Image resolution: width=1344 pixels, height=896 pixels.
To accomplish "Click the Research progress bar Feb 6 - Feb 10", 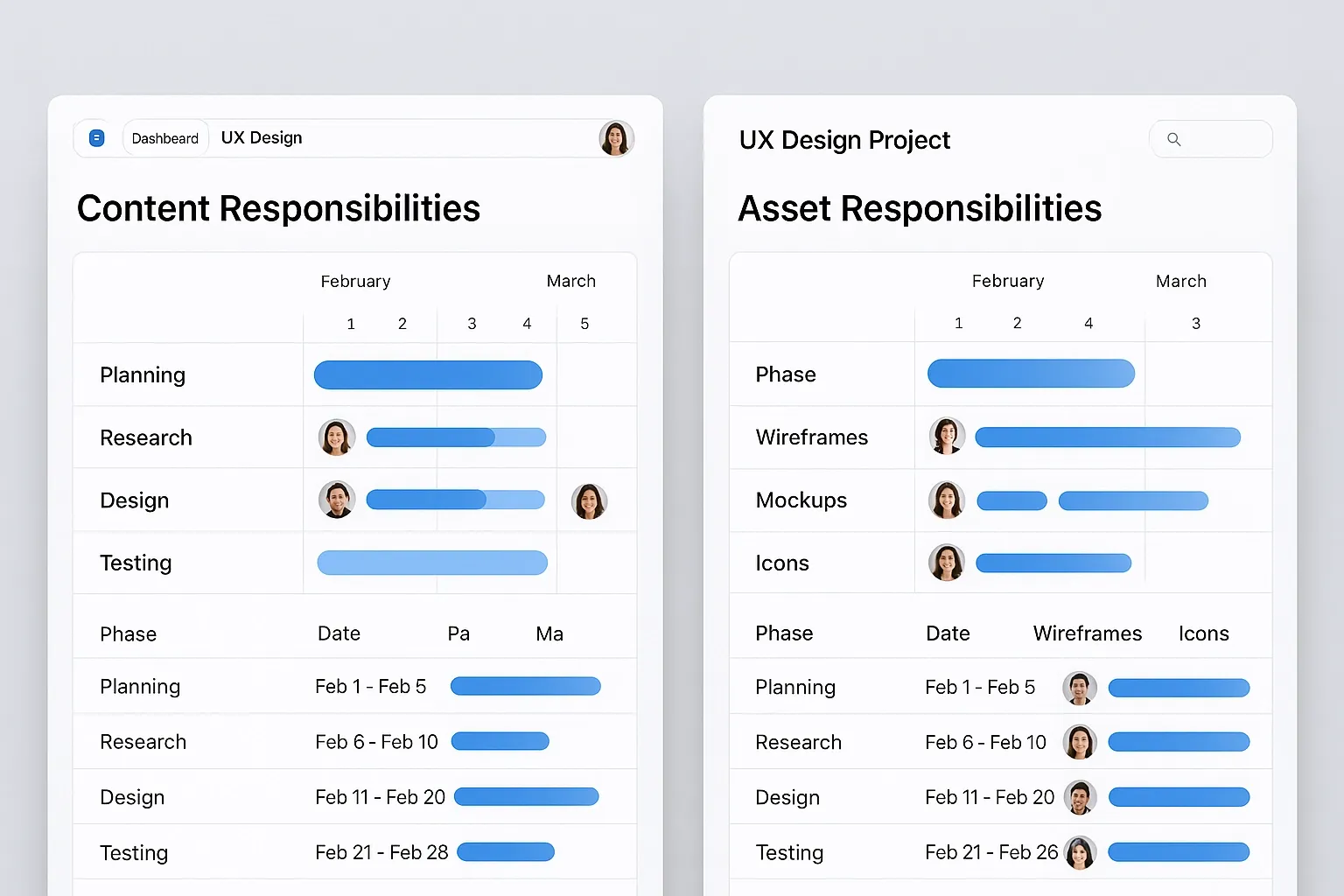I will [x=500, y=742].
